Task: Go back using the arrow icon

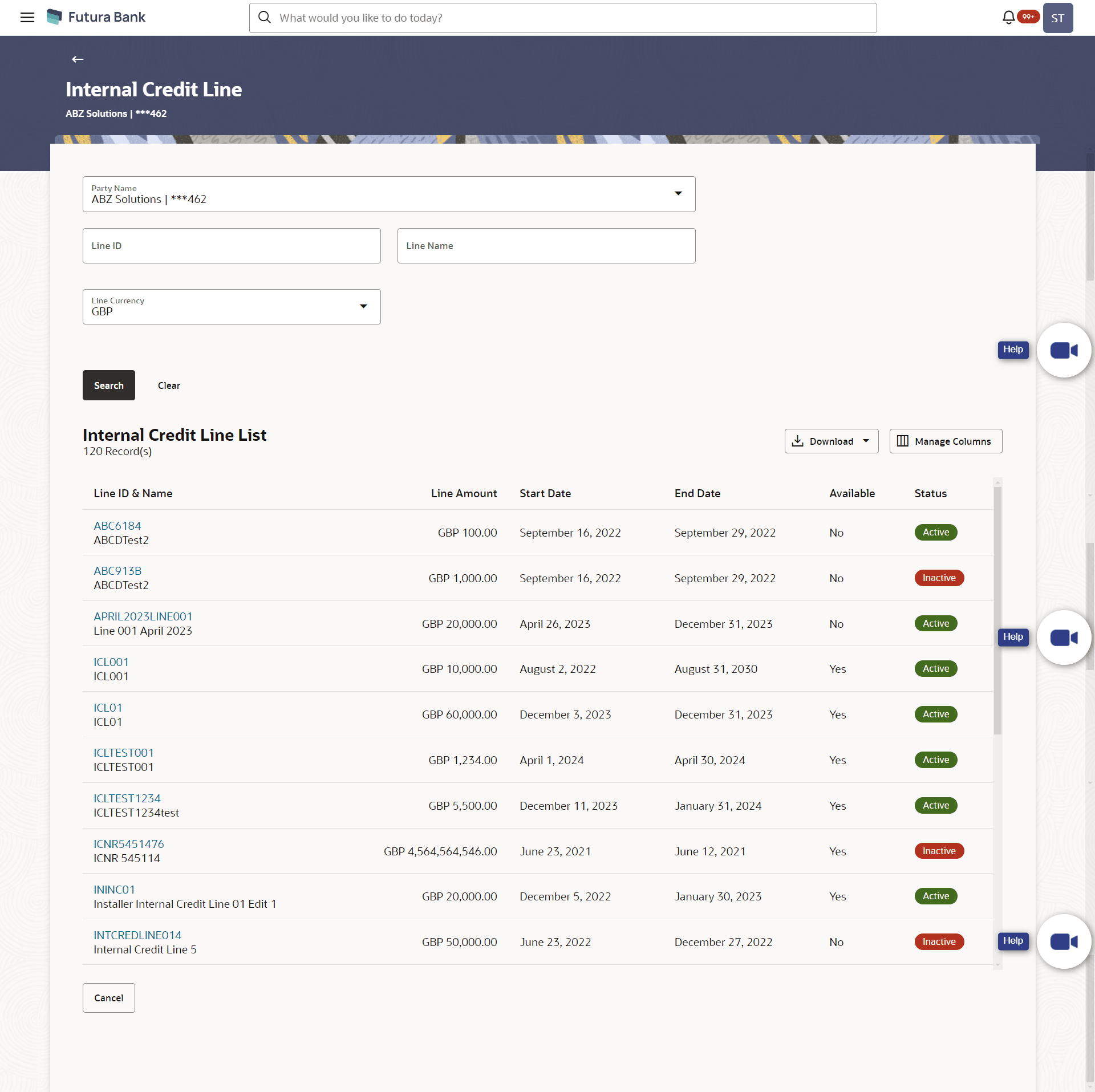Action: click(x=78, y=59)
